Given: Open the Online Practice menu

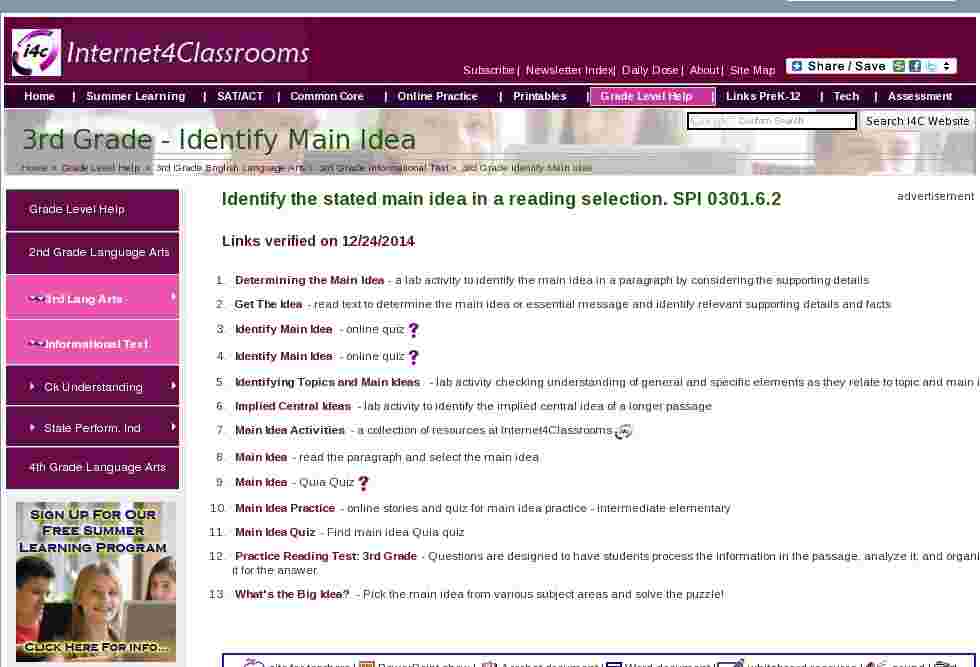Looking at the screenshot, I should (x=438, y=96).
